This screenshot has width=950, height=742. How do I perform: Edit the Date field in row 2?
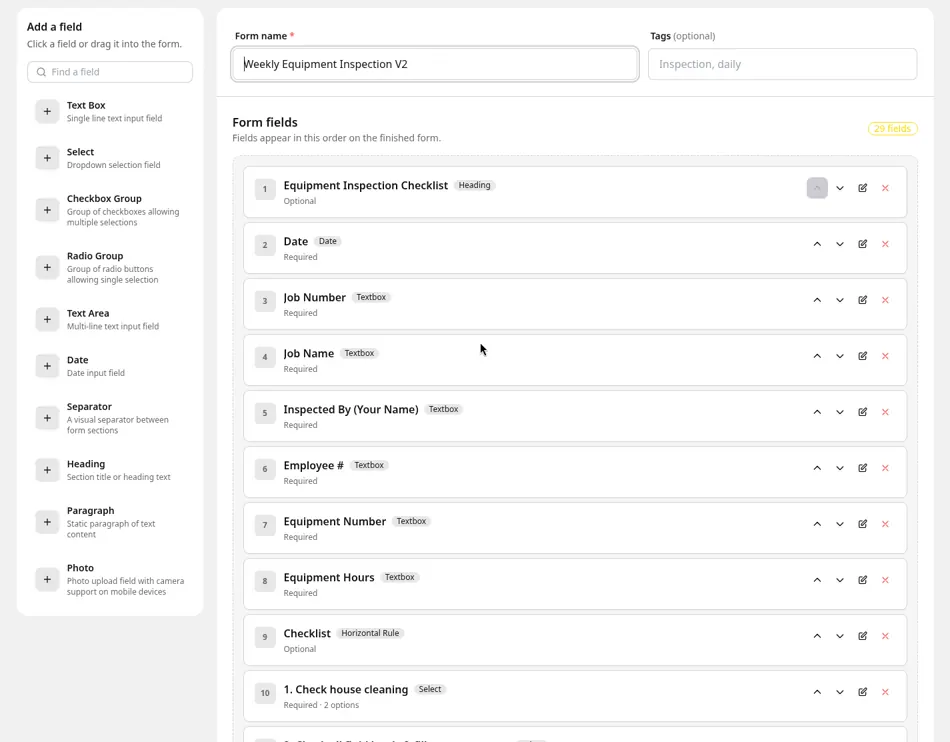[x=862, y=244]
